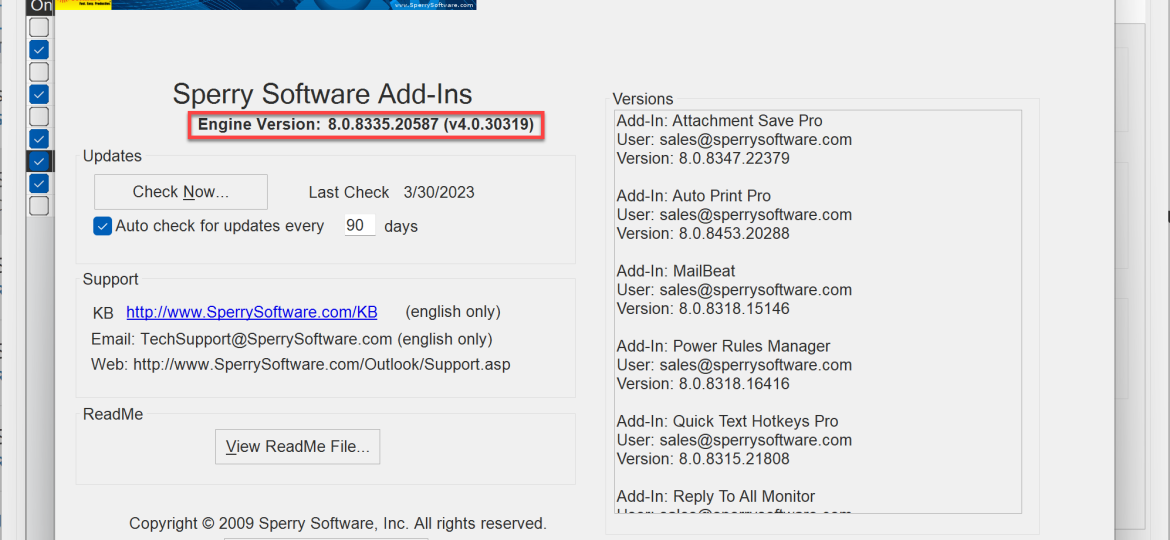
Task: Click the User line under Attachment Save Pro
Action: pos(734,139)
